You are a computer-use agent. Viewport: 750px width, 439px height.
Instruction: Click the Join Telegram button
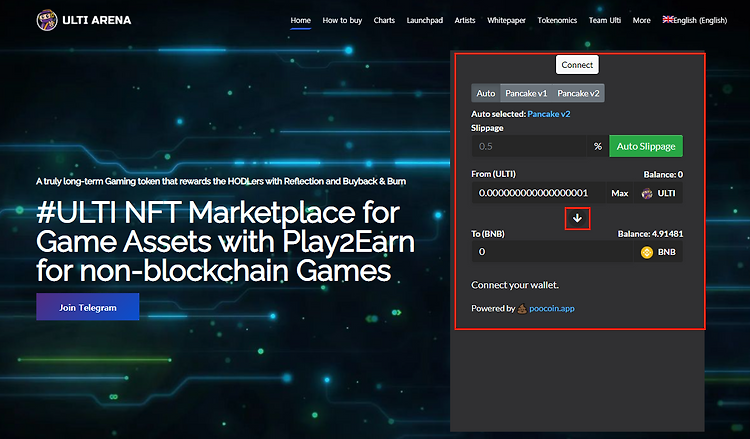[88, 307]
